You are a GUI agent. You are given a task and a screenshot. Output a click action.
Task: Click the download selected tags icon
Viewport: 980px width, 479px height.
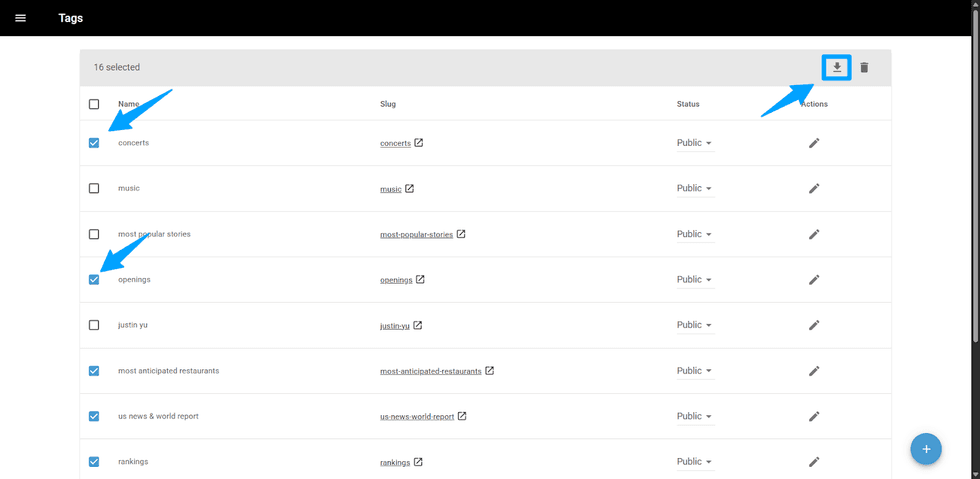coord(837,68)
